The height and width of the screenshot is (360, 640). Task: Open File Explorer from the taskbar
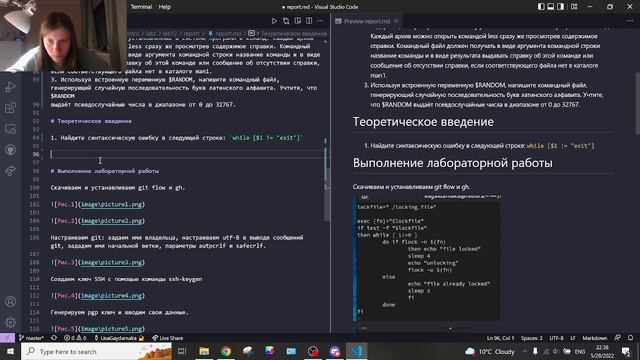(204, 351)
